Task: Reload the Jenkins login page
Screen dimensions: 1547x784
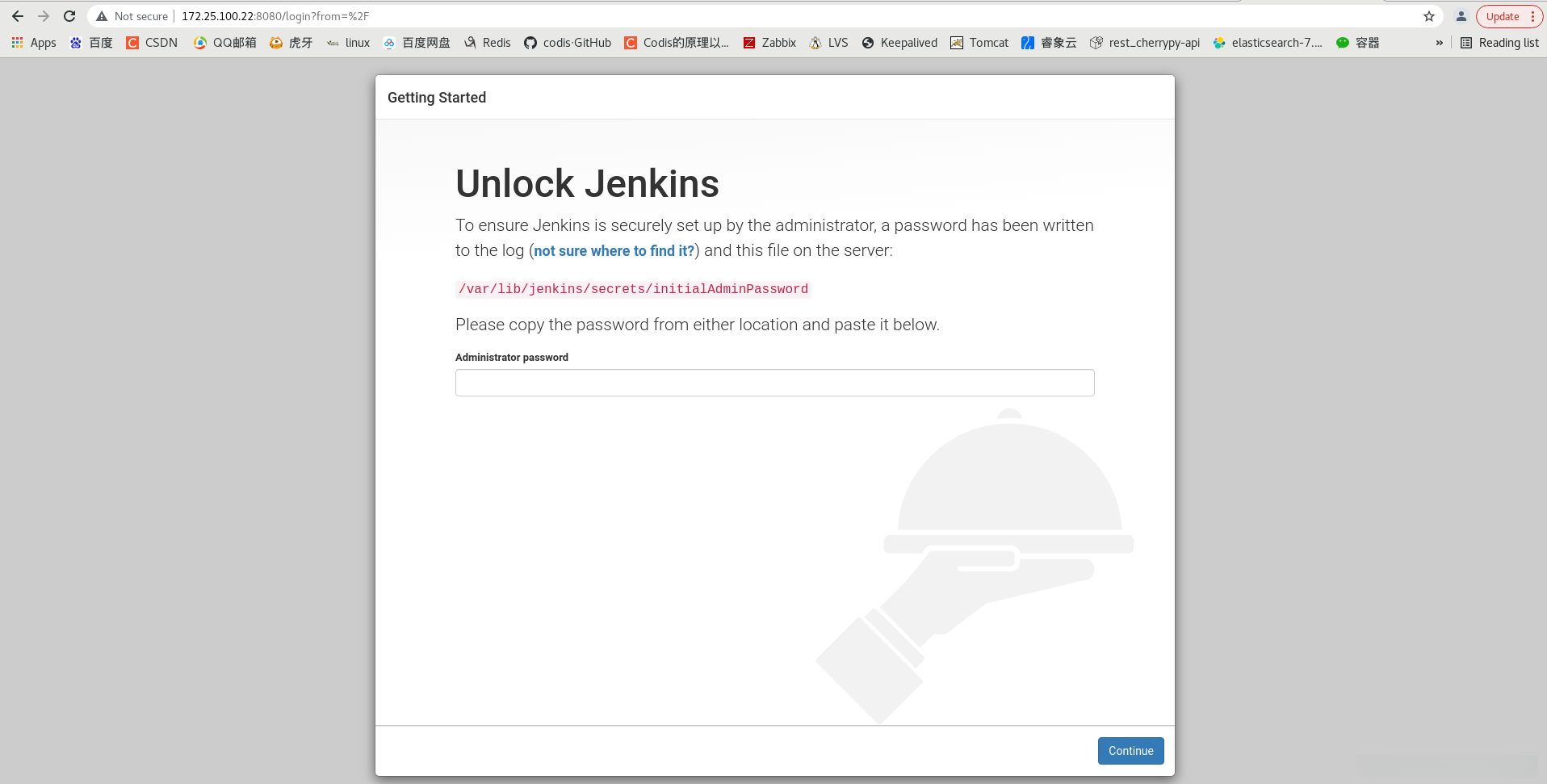Action: (x=69, y=16)
